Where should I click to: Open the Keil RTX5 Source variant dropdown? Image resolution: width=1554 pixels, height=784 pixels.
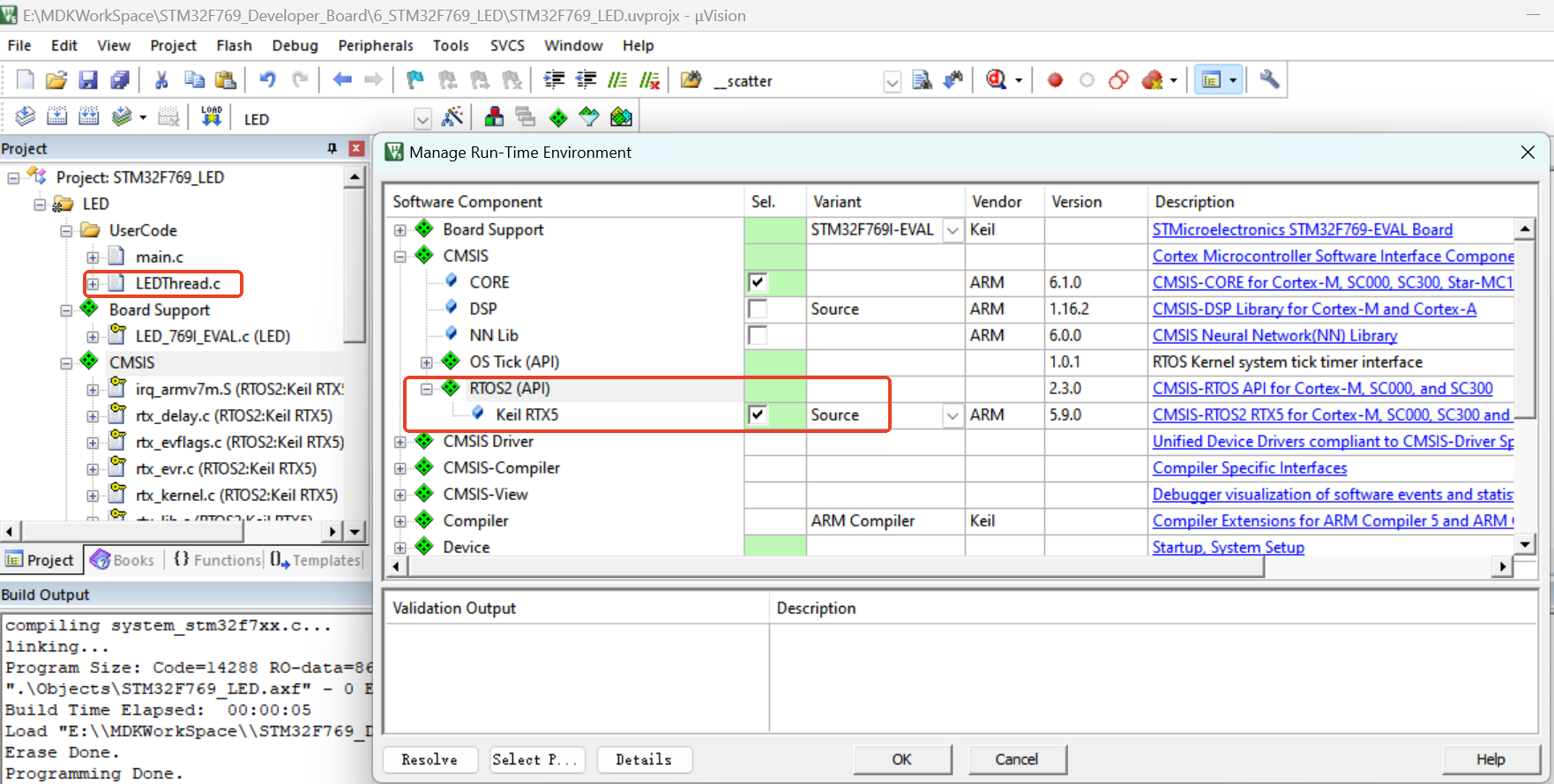(x=953, y=415)
